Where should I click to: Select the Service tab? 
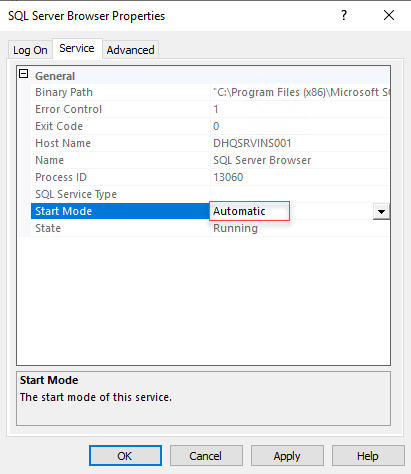coord(77,49)
